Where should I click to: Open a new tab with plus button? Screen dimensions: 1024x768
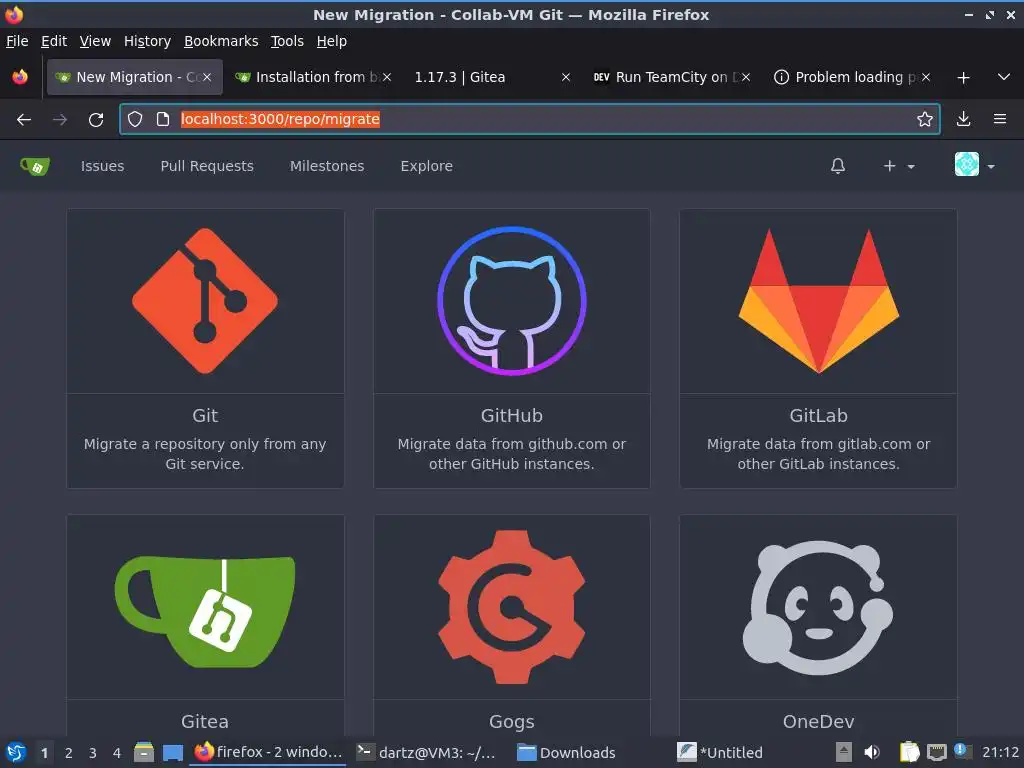tap(963, 78)
